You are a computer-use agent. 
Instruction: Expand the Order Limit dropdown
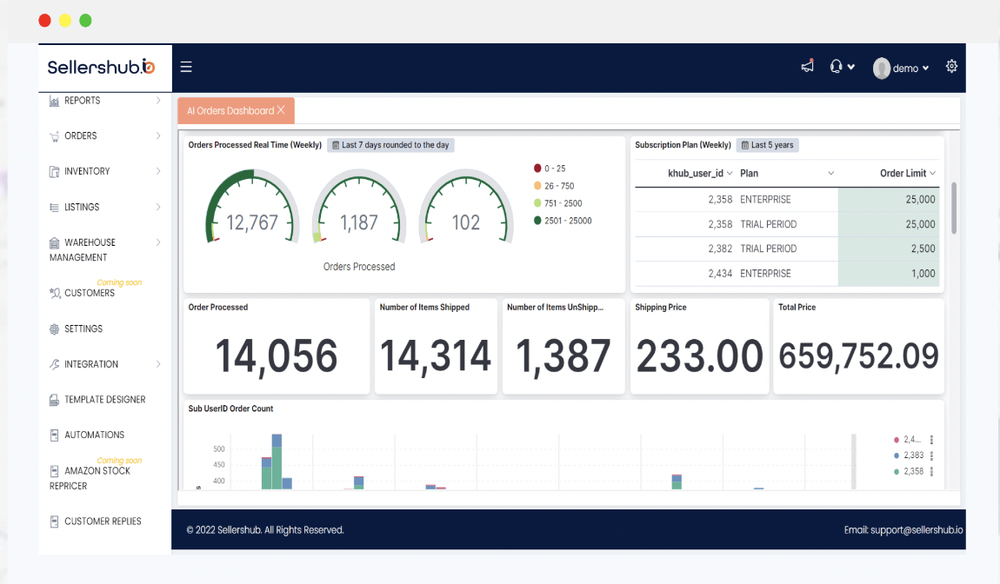(933, 173)
